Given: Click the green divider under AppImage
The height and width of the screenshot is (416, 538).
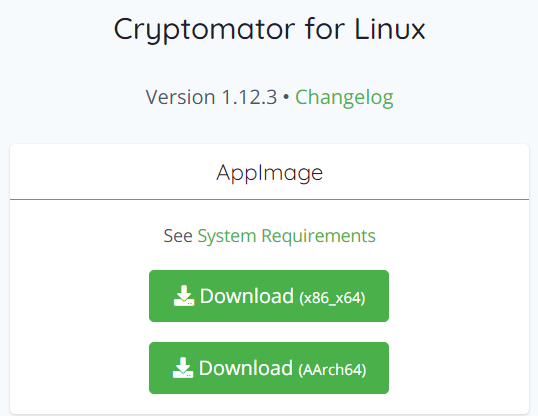Looking at the screenshot, I should click(269, 199).
